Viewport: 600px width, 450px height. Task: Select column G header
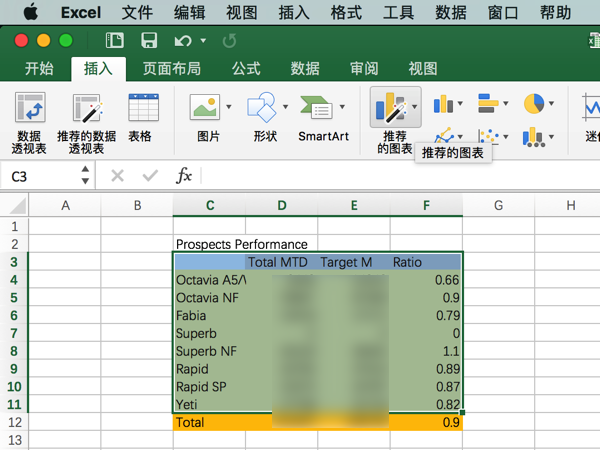pyautogui.click(x=498, y=205)
